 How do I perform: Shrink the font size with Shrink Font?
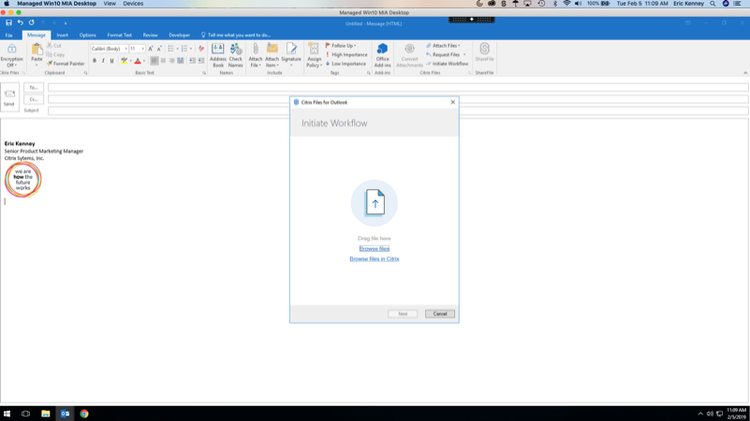pyautogui.click(x=159, y=48)
